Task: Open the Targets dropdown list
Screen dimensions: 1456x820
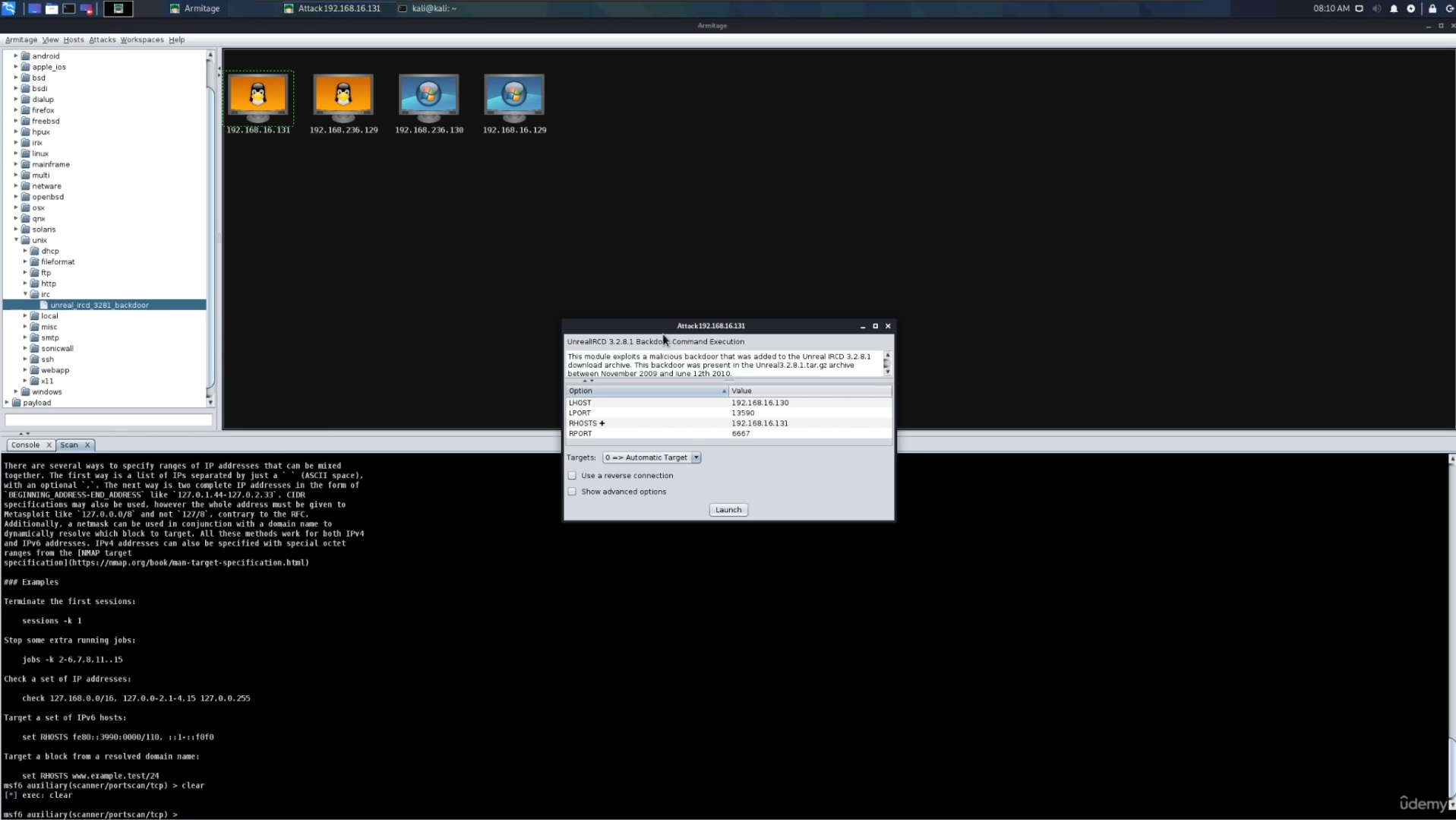Action: (x=696, y=457)
